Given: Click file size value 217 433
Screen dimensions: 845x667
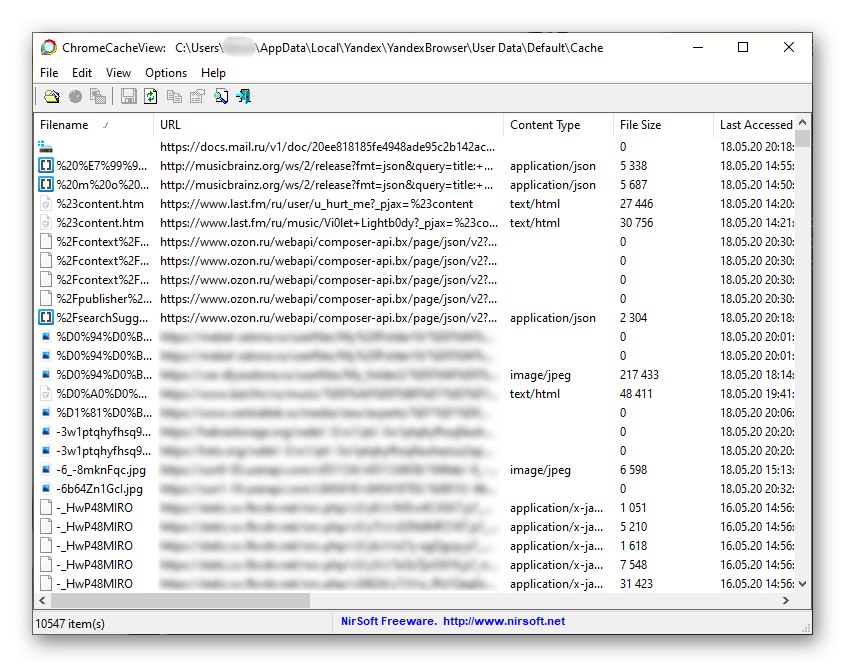Looking at the screenshot, I should (x=639, y=374).
